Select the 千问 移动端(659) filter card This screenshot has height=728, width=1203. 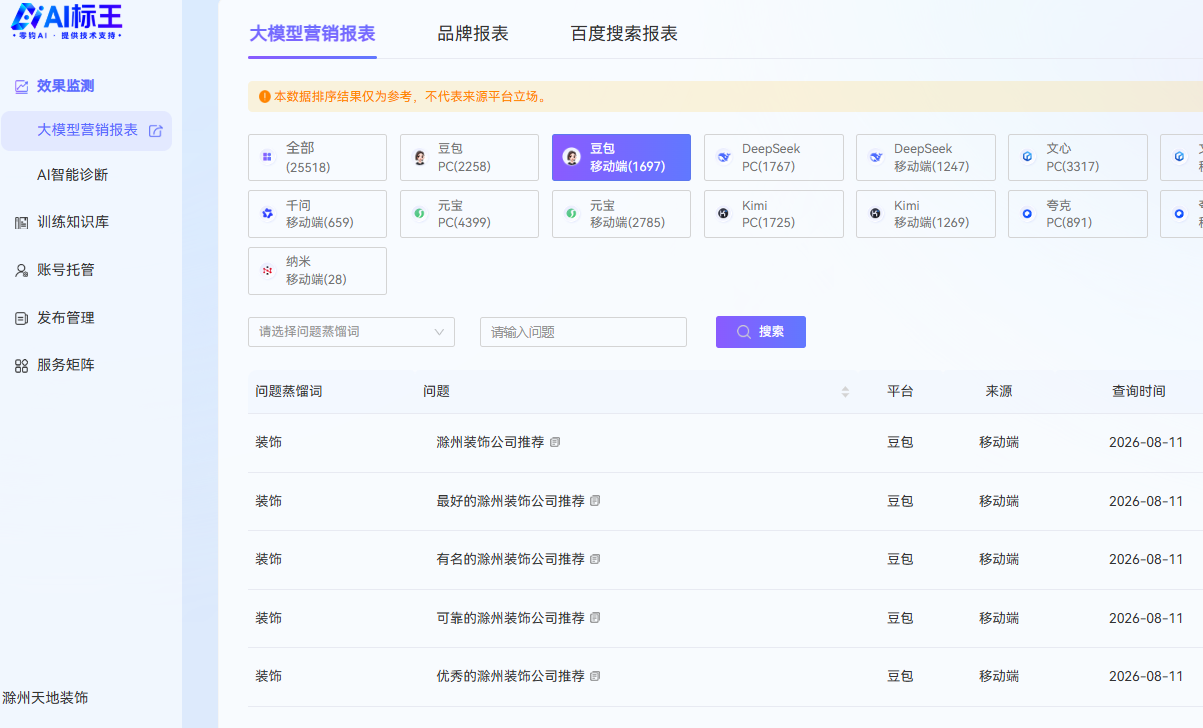(x=317, y=214)
